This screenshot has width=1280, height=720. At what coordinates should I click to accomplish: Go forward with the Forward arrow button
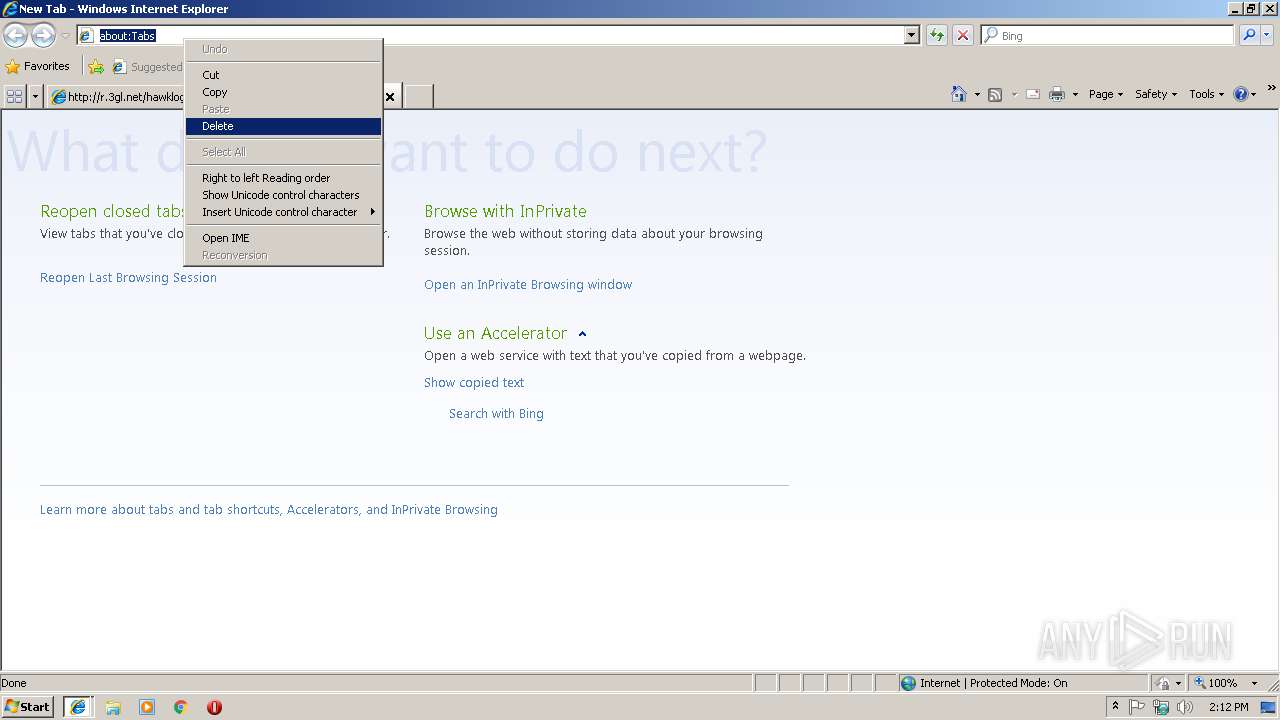43,35
